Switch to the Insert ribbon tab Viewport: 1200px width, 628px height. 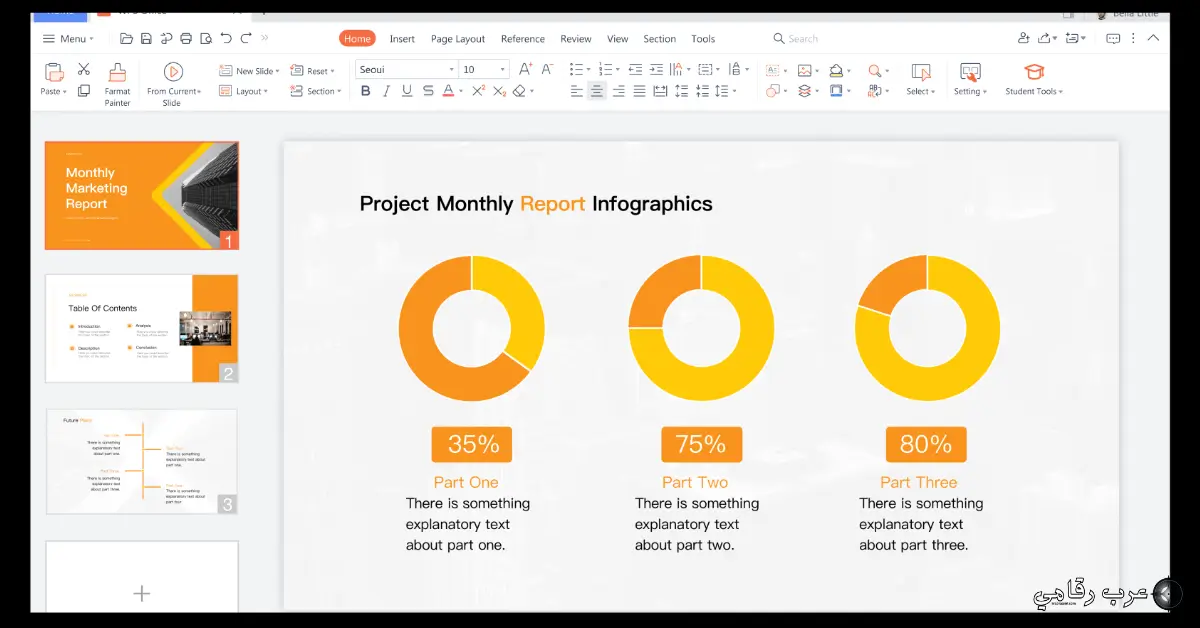pyautogui.click(x=402, y=38)
